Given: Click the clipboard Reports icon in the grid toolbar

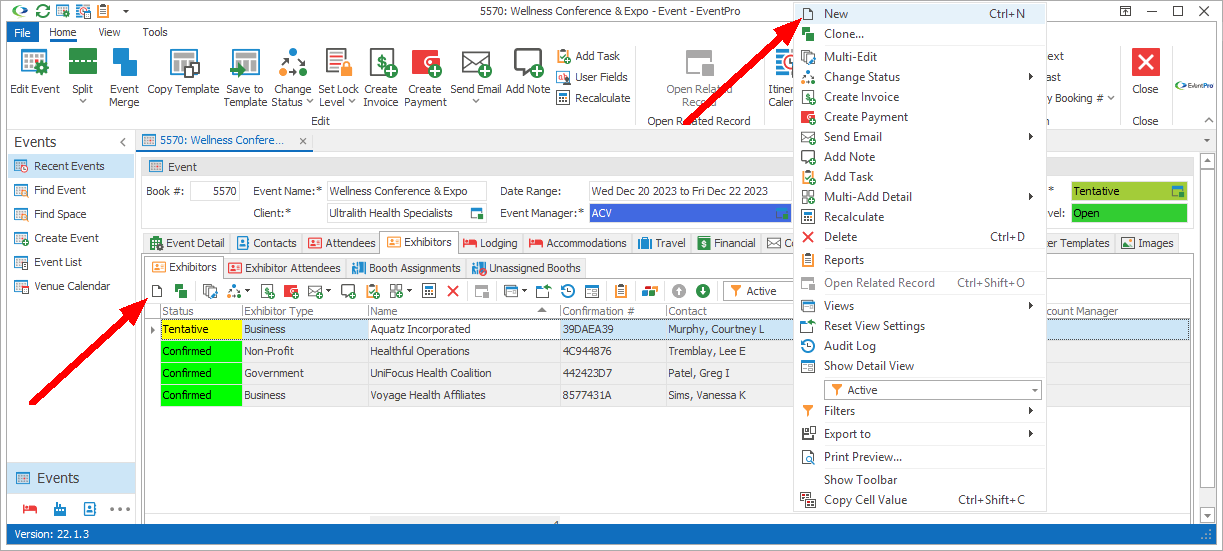Looking at the screenshot, I should point(621,291).
